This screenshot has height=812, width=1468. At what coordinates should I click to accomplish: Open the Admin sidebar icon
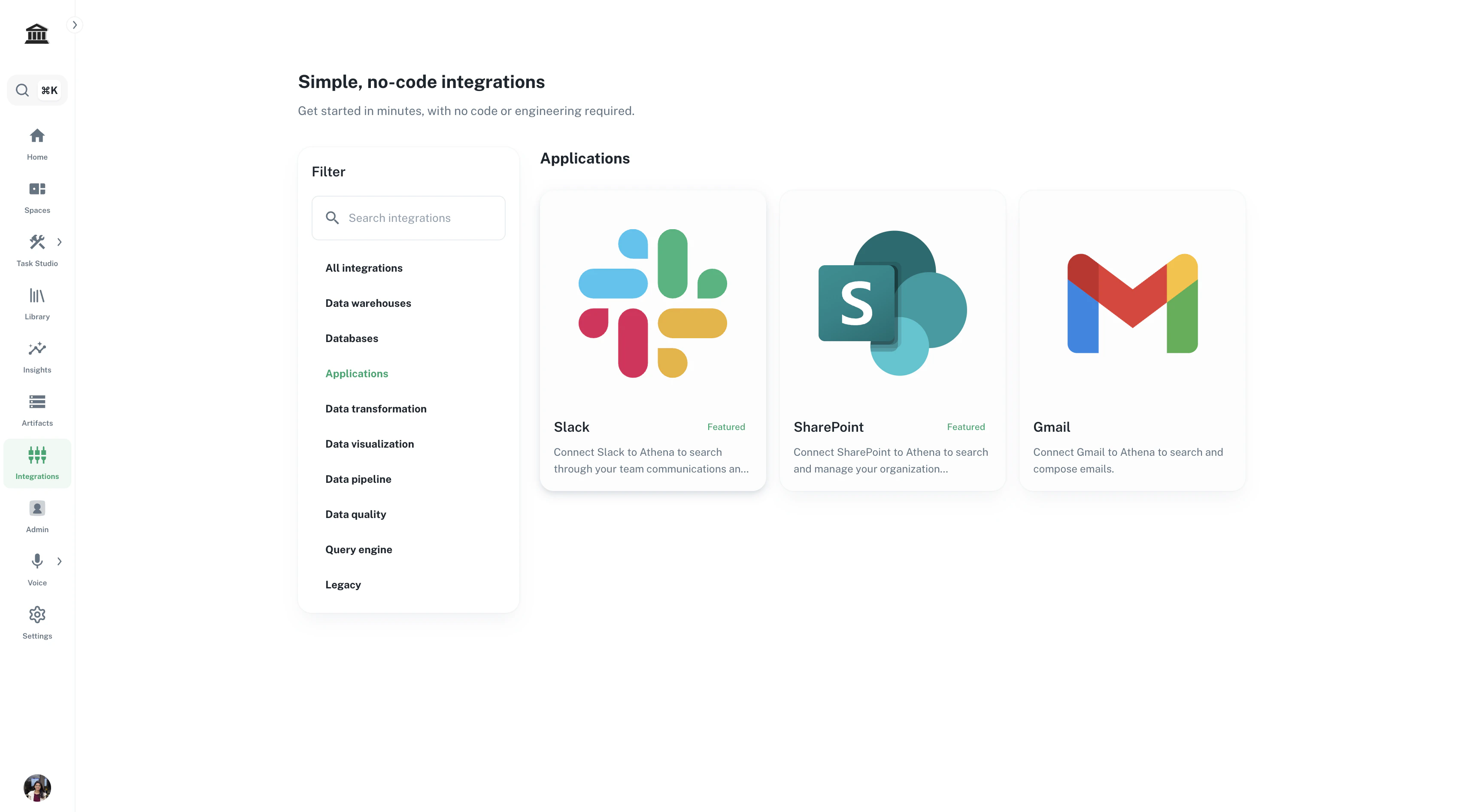[37, 508]
